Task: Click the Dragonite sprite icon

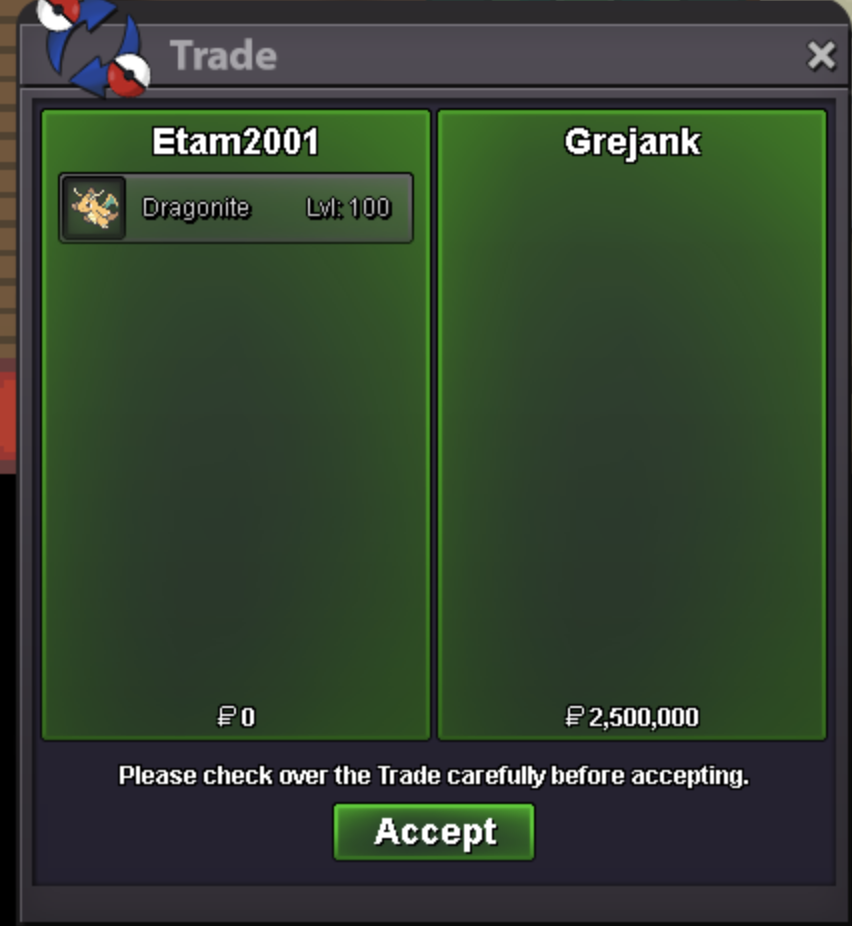Action: (x=94, y=207)
